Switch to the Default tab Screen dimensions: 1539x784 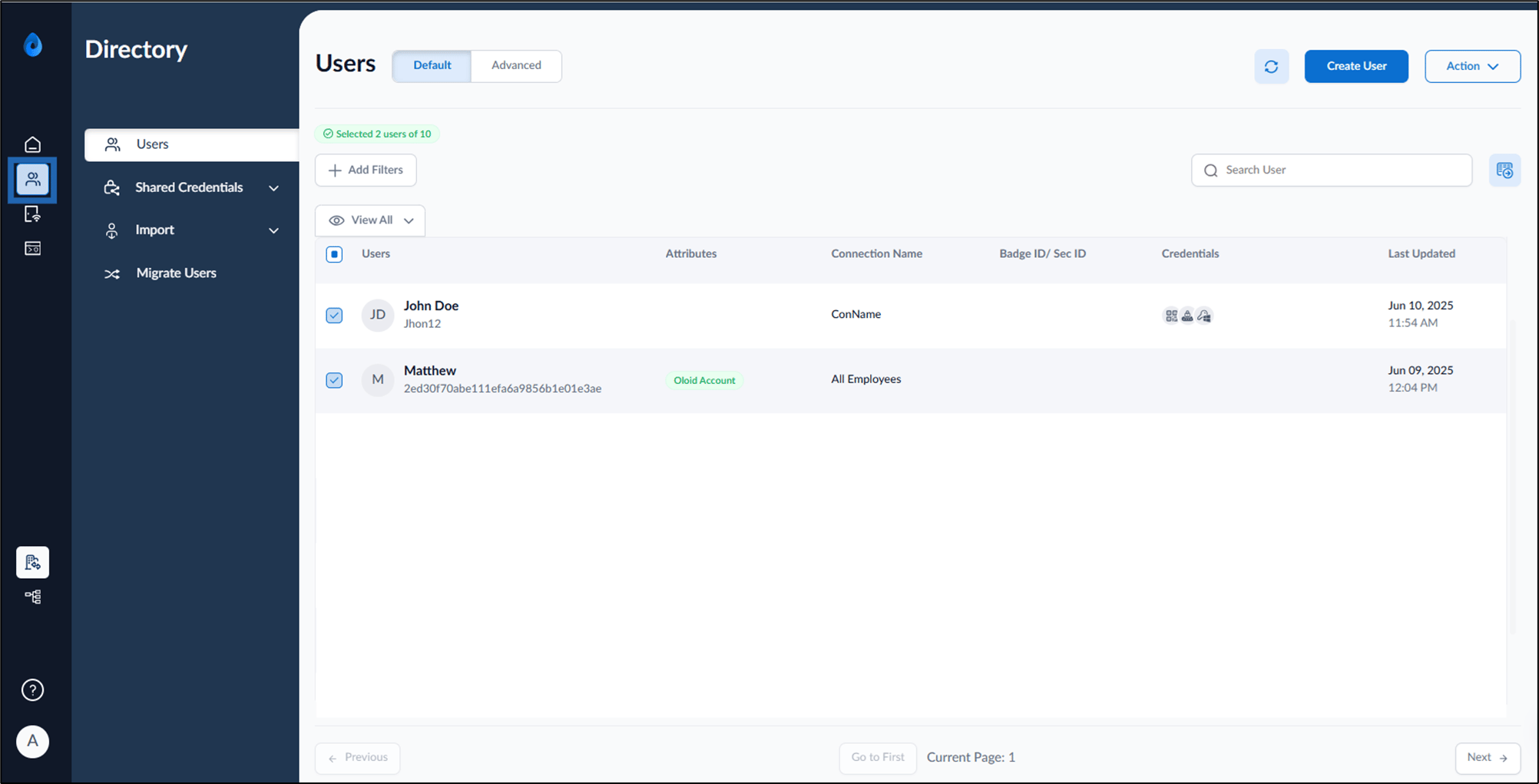click(432, 65)
